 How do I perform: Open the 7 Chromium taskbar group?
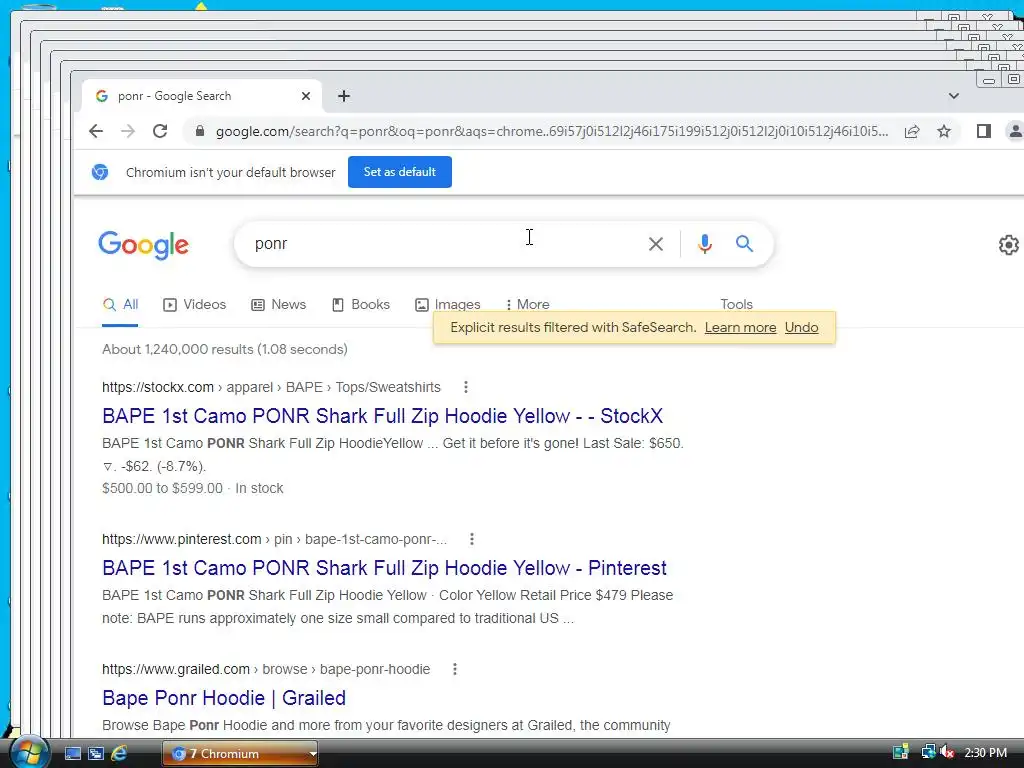click(x=240, y=754)
